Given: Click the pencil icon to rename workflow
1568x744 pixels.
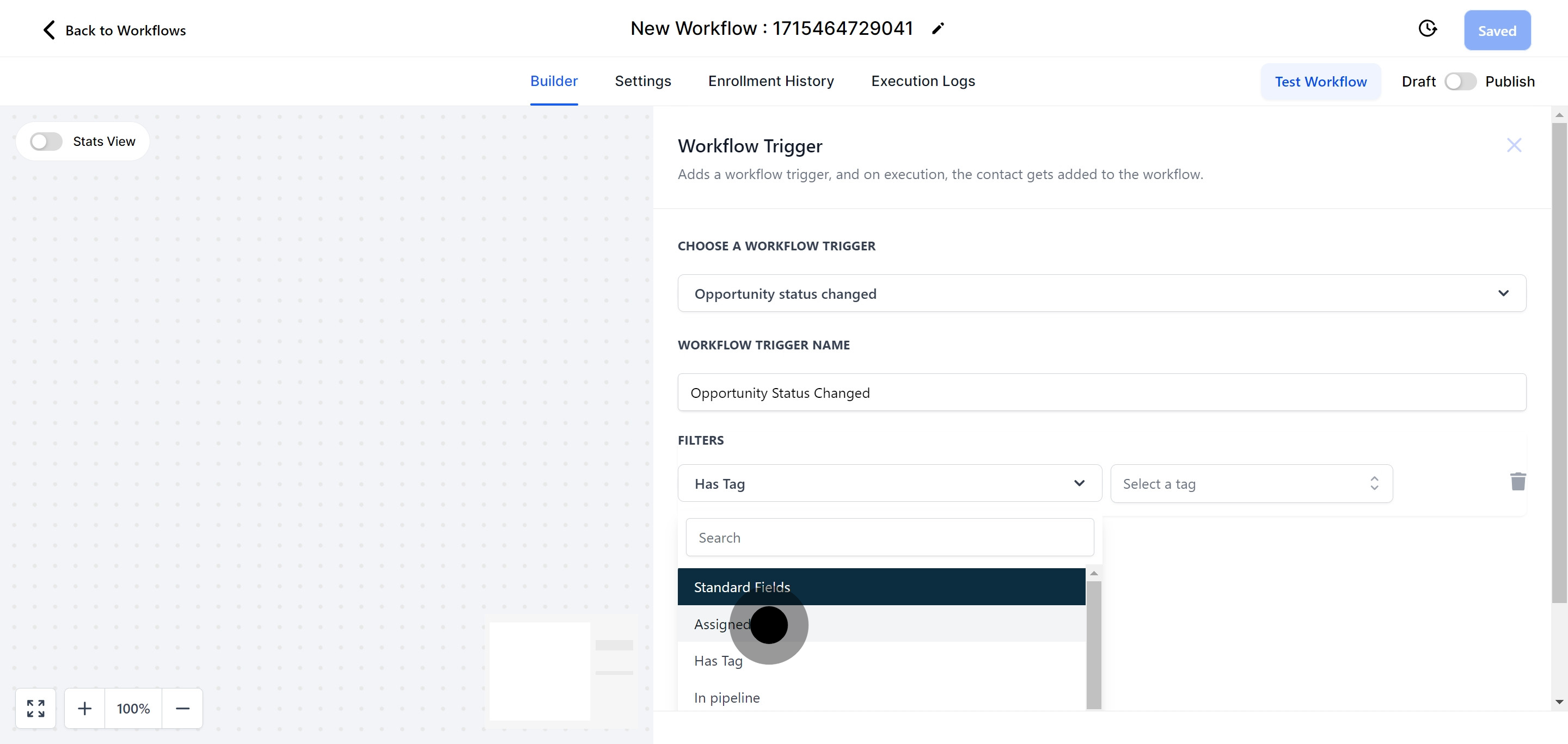Looking at the screenshot, I should (x=938, y=29).
